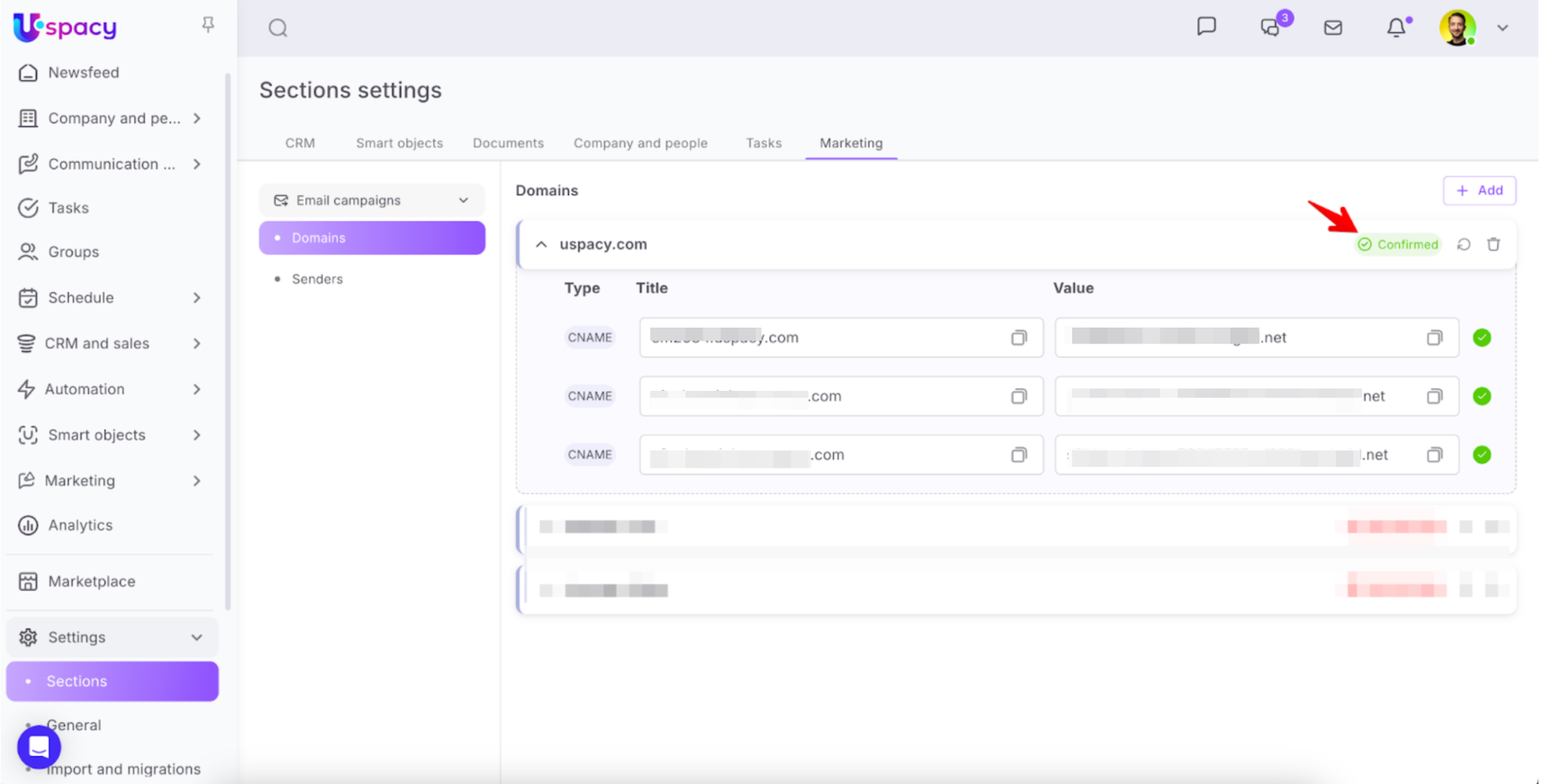Screen dimensions: 1543x784
Task: Delete the uspacy.com domain via trash icon
Action: coord(1493,244)
